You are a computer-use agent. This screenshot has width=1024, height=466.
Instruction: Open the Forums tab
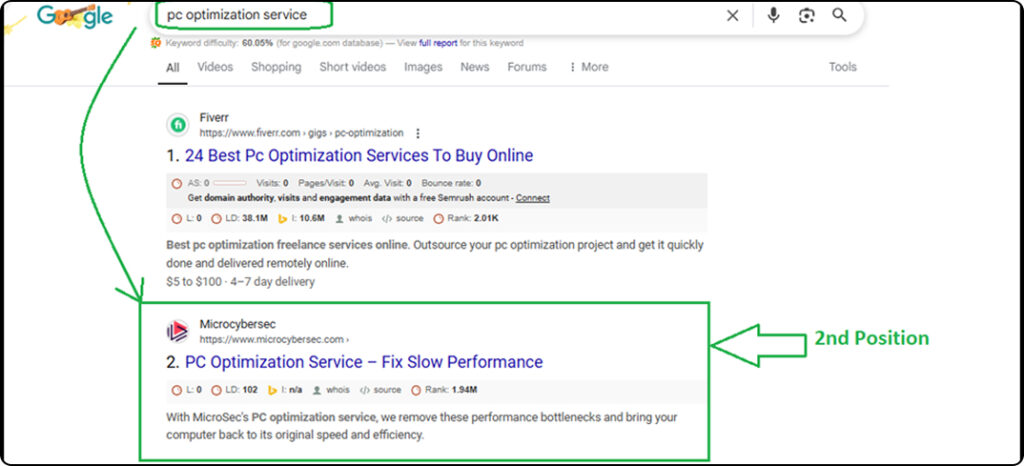pos(527,67)
